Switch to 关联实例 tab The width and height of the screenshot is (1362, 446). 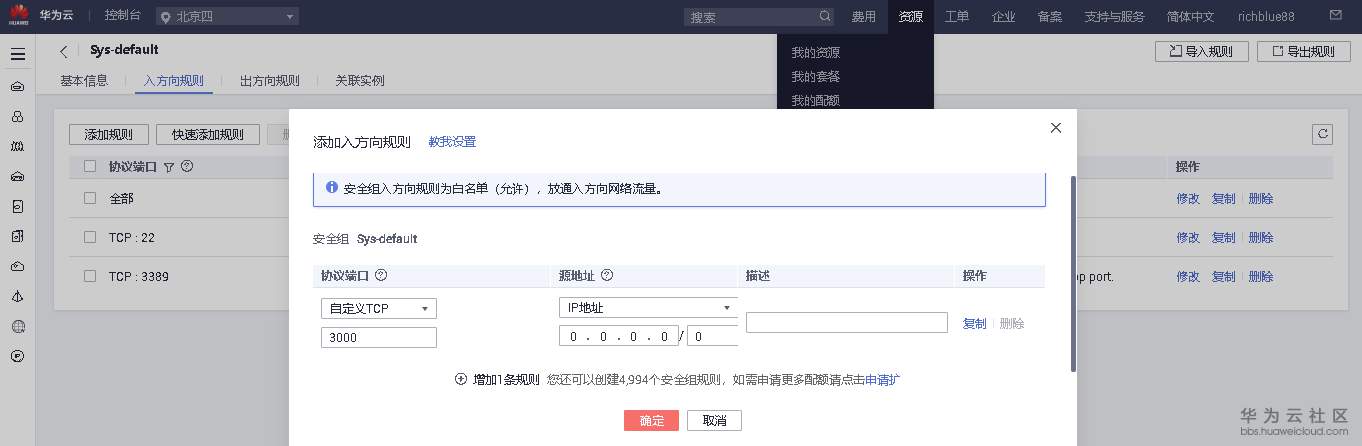(x=360, y=80)
